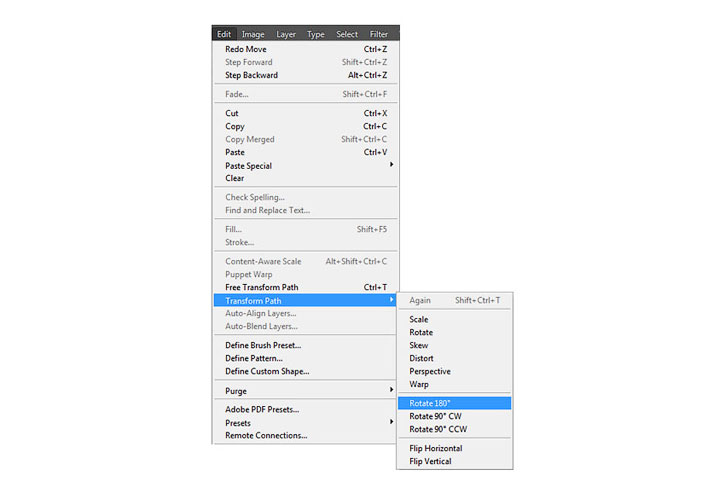
Task: Expand the Presets submenu
Action: [306, 423]
